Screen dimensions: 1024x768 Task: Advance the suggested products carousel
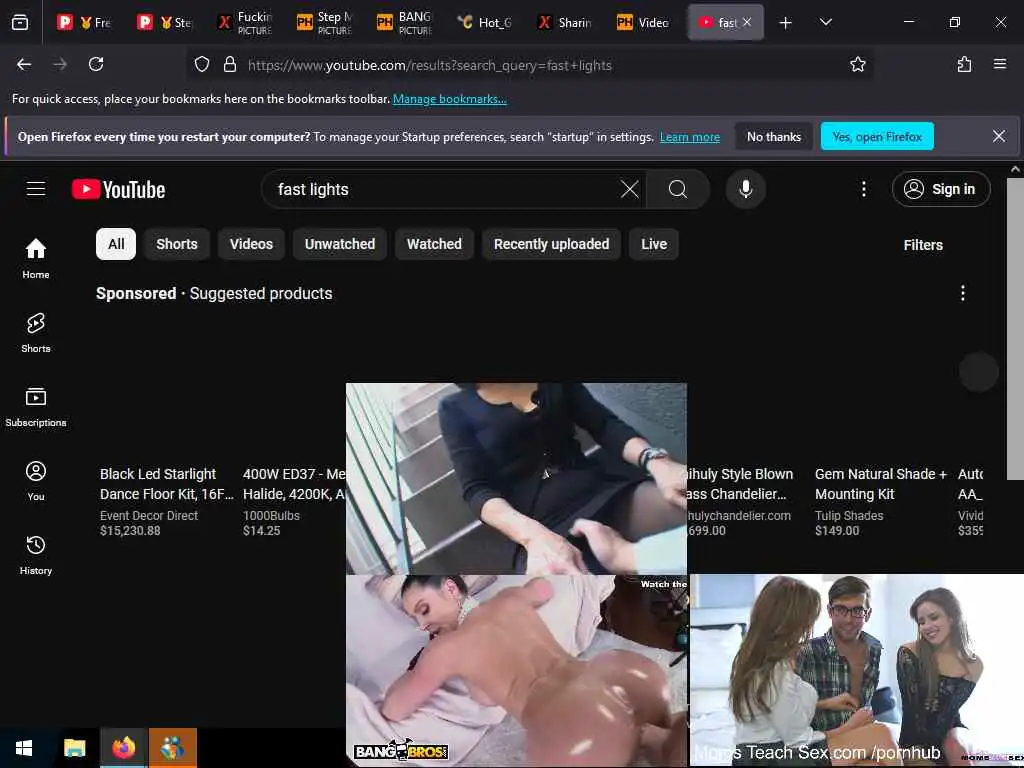pos(978,372)
